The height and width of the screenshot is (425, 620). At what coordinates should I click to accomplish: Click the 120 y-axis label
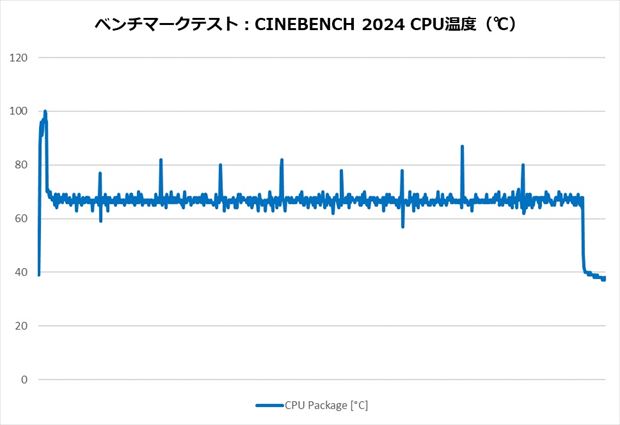click(x=18, y=57)
